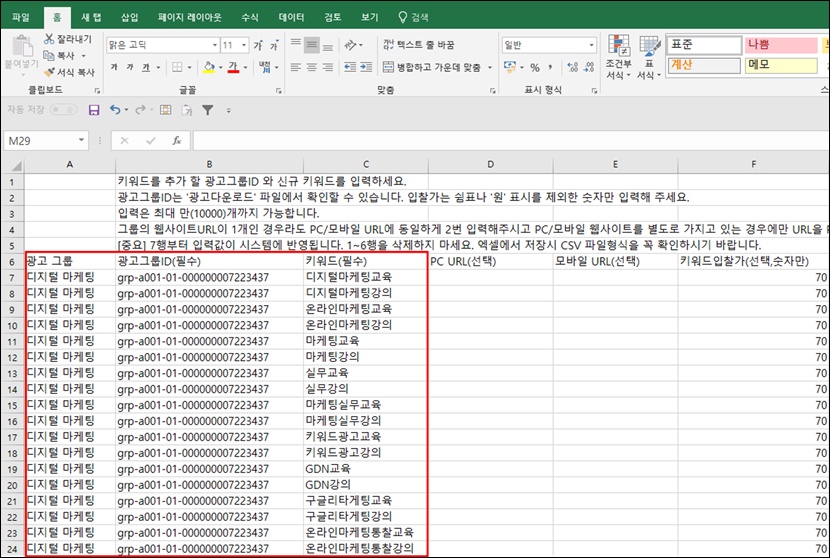830x558 pixels.
Task: Switch to the 검토 (Review) tab
Action: pos(332,17)
